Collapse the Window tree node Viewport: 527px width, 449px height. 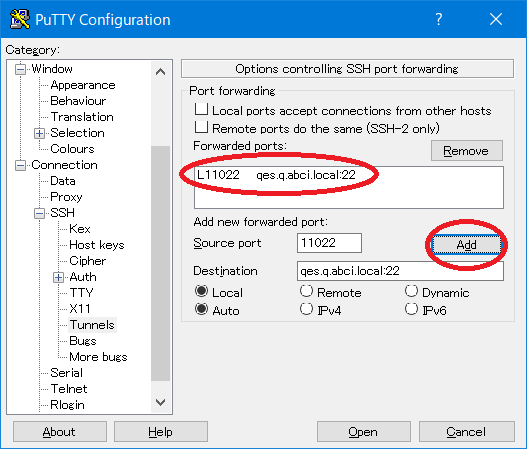pyautogui.click(x=21, y=70)
